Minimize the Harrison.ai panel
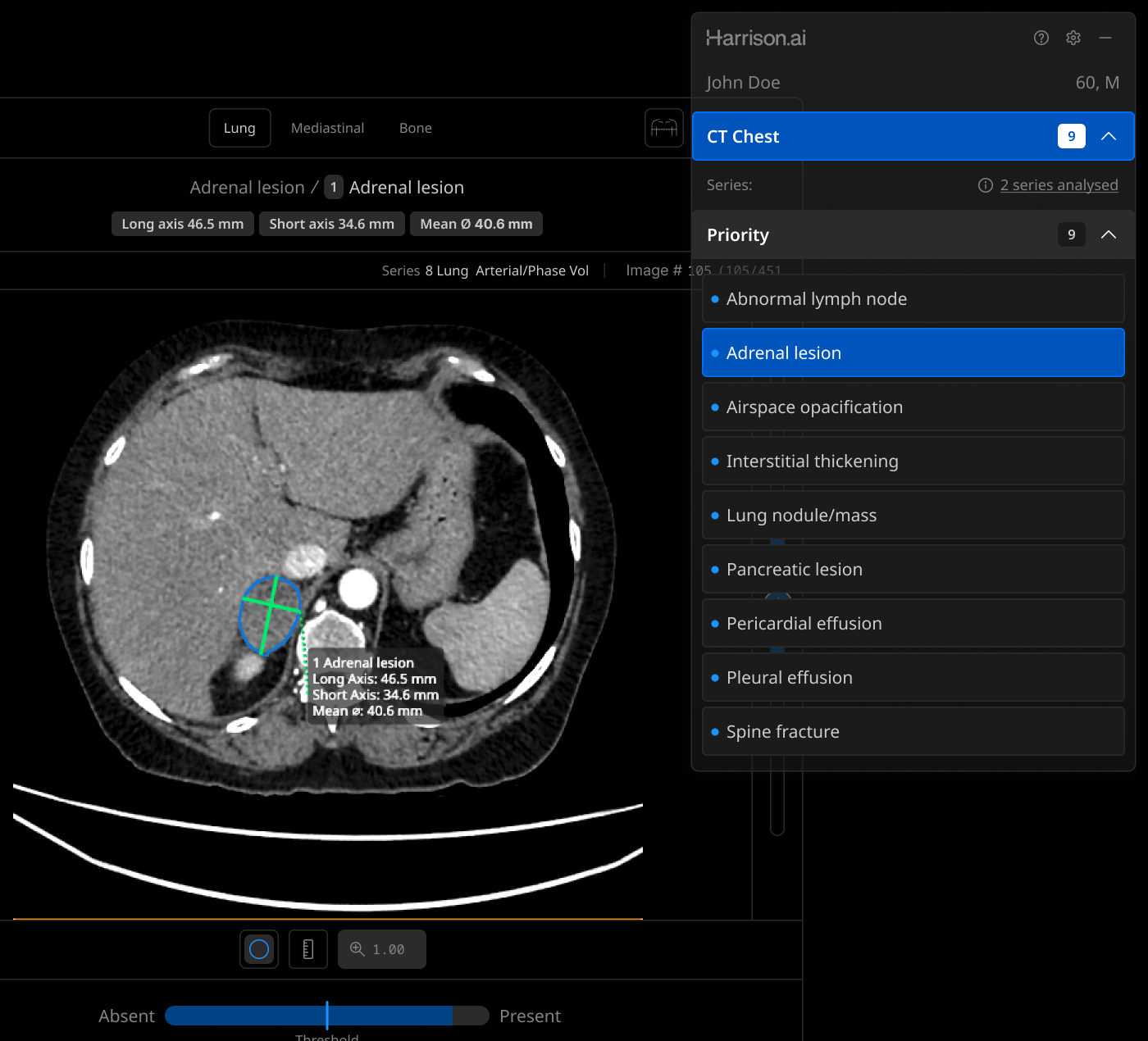1148x1041 pixels. pyautogui.click(x=1105, y=38)
